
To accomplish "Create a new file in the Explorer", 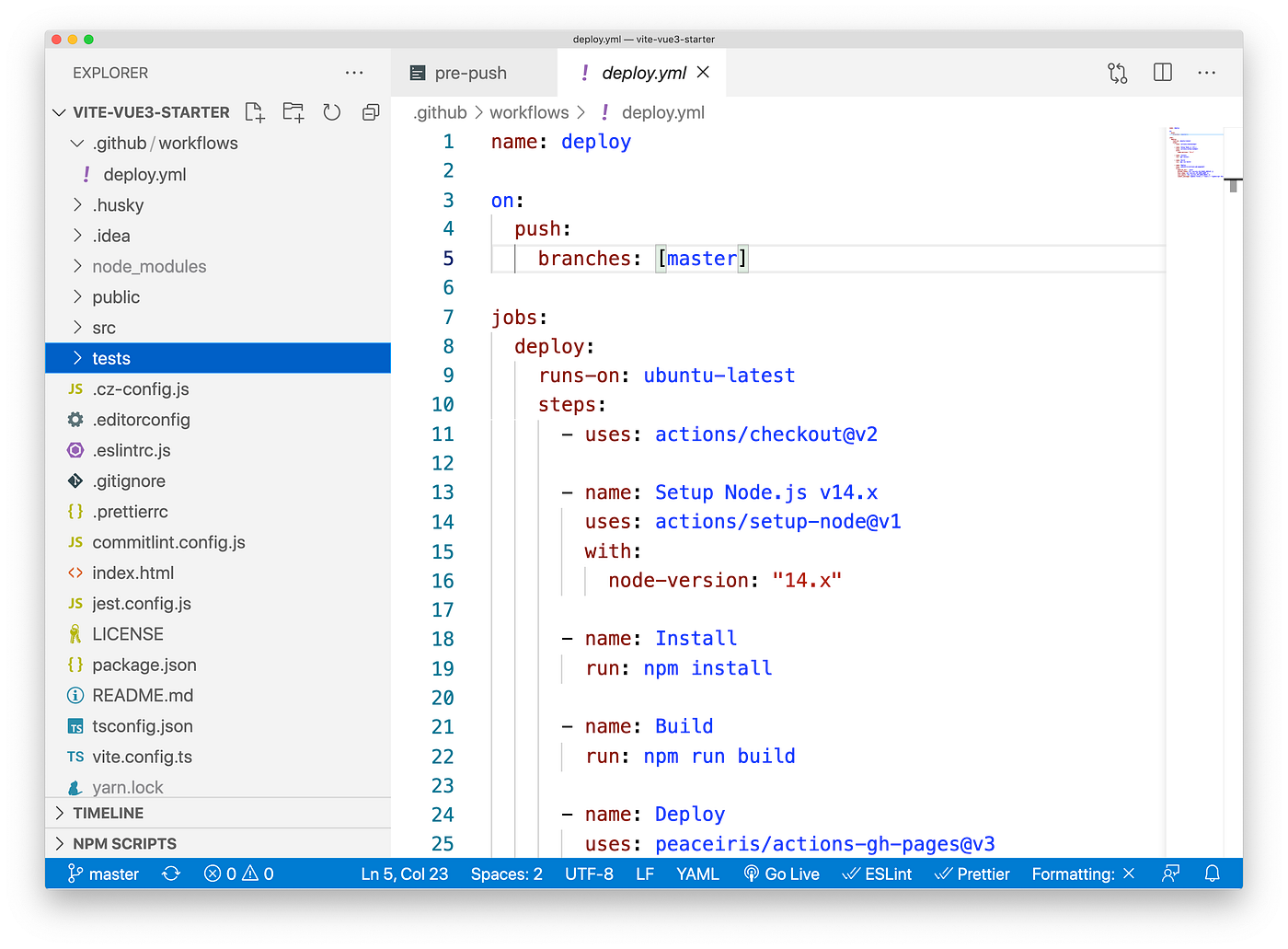I will [255, 111].
